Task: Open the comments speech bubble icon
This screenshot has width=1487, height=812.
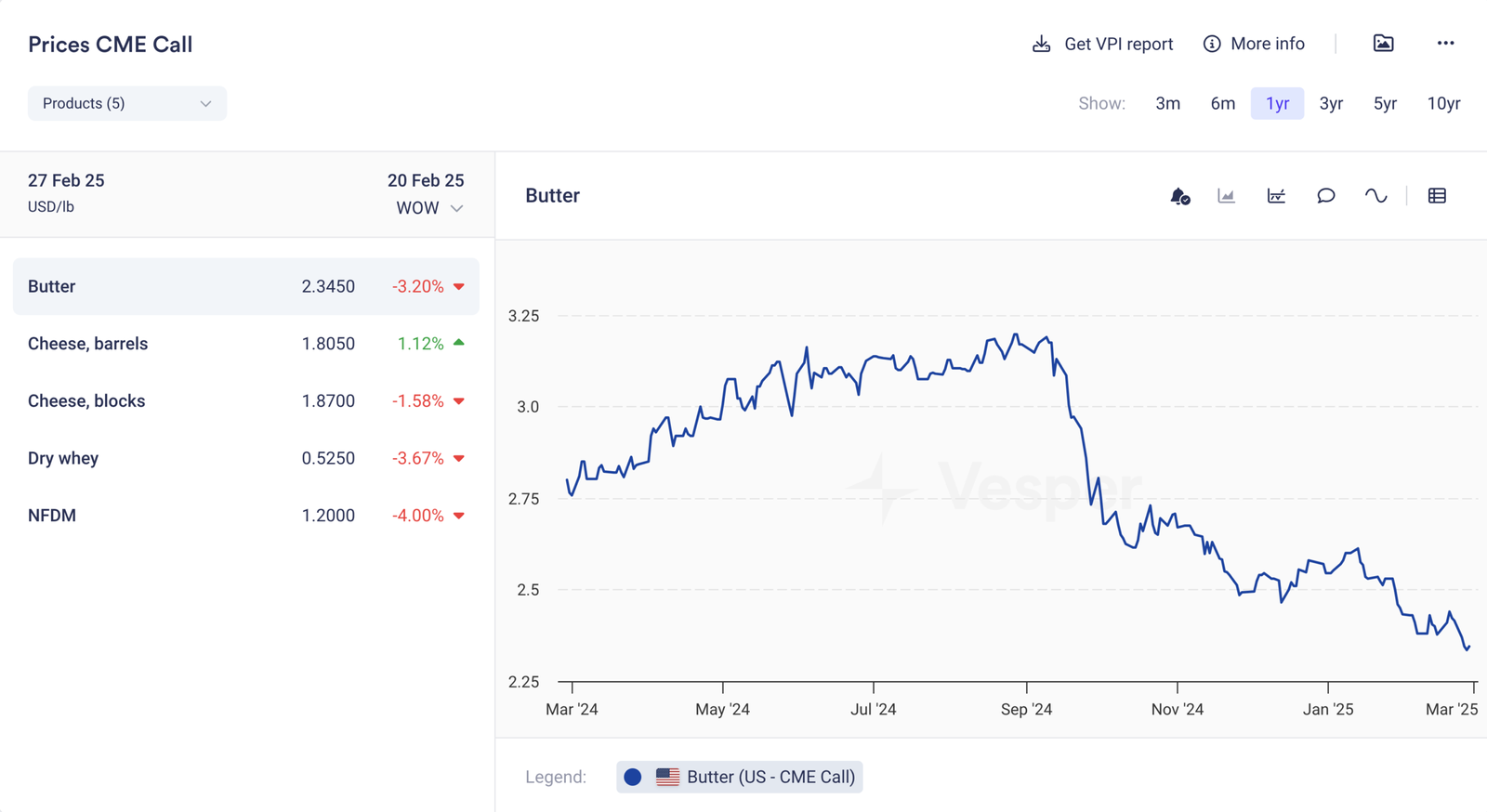Action: coord(1326,196)
